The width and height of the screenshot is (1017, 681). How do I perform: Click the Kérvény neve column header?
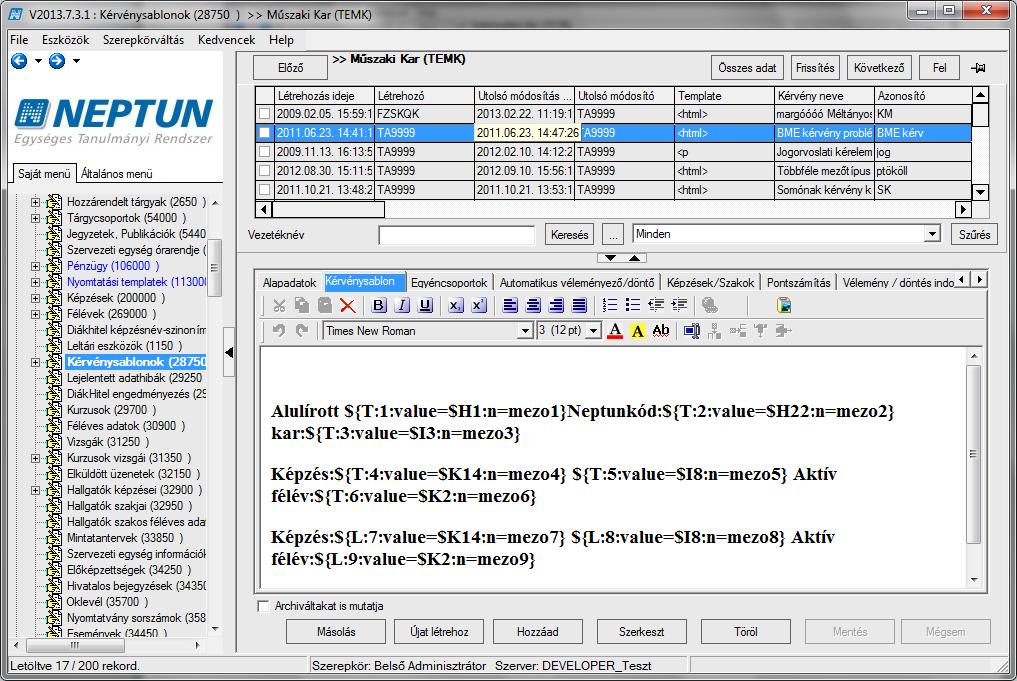pyautogui.click(x=824, y=96)
